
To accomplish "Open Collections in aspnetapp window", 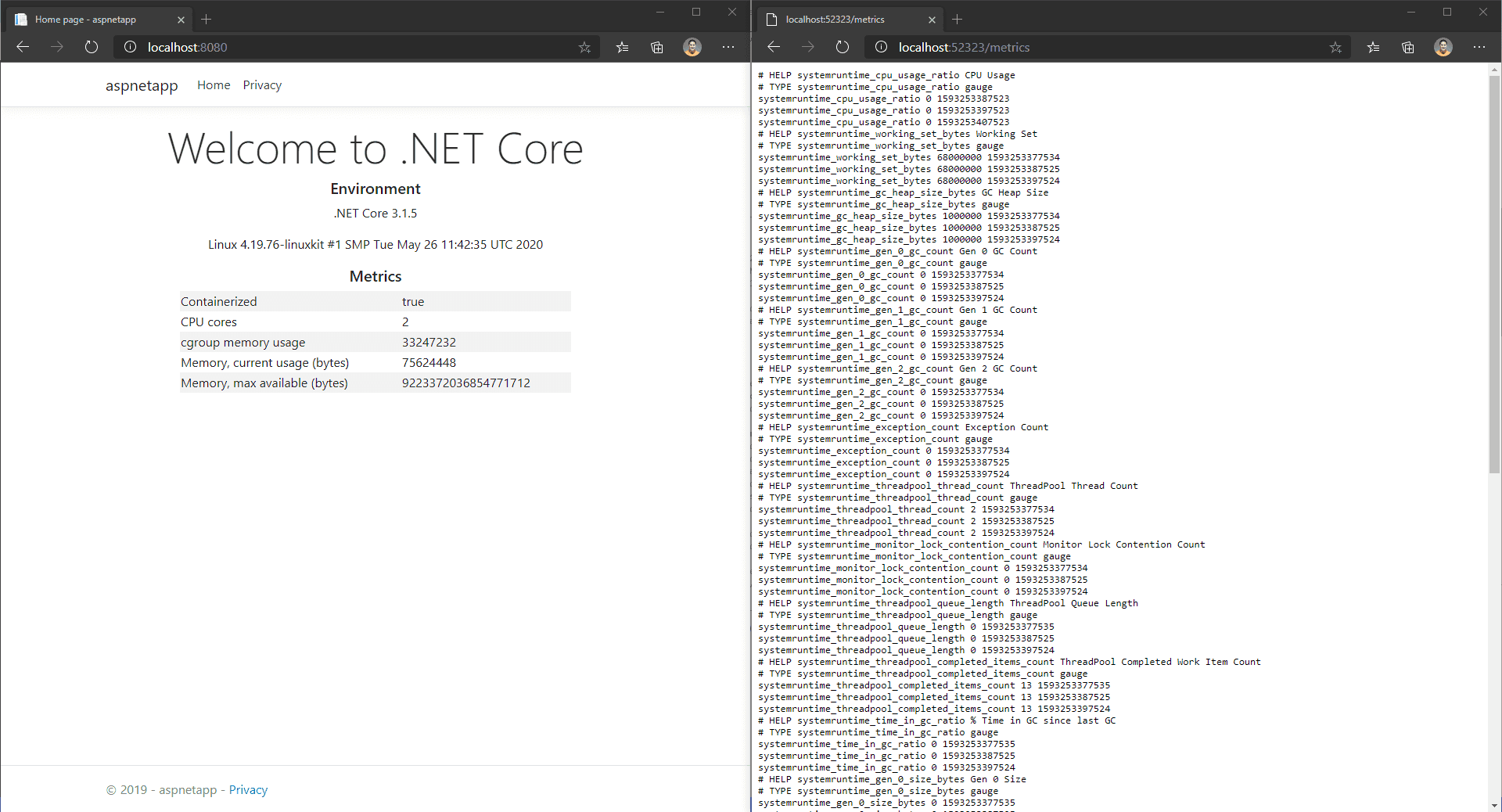I will point(657,47).
